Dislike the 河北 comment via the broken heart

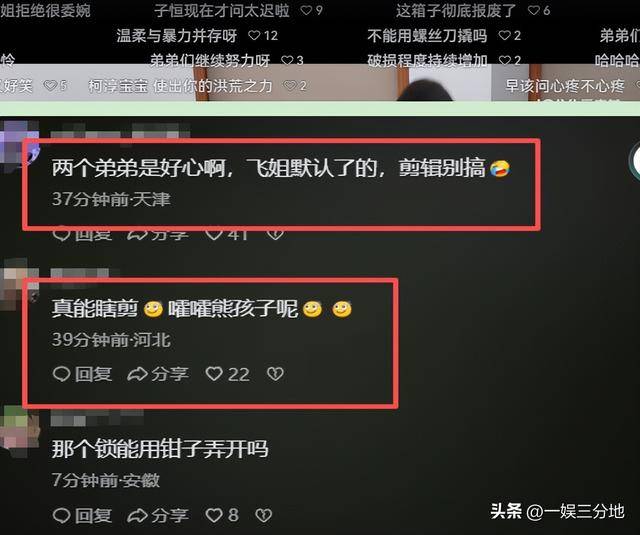coord(275,374)
